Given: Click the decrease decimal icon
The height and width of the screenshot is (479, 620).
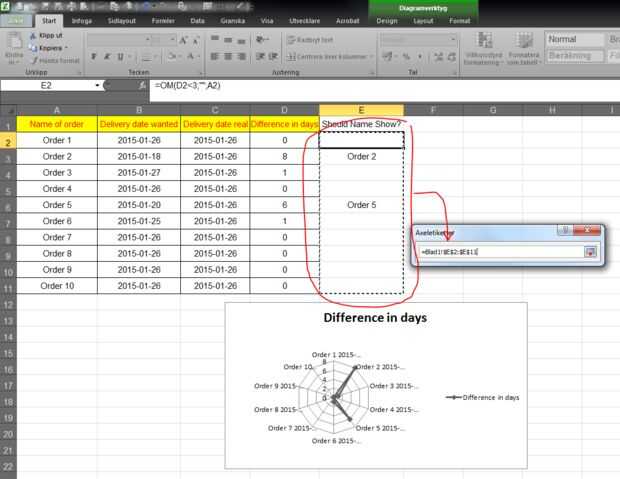Looking at the screenshot, I should (x=452, y=57).
